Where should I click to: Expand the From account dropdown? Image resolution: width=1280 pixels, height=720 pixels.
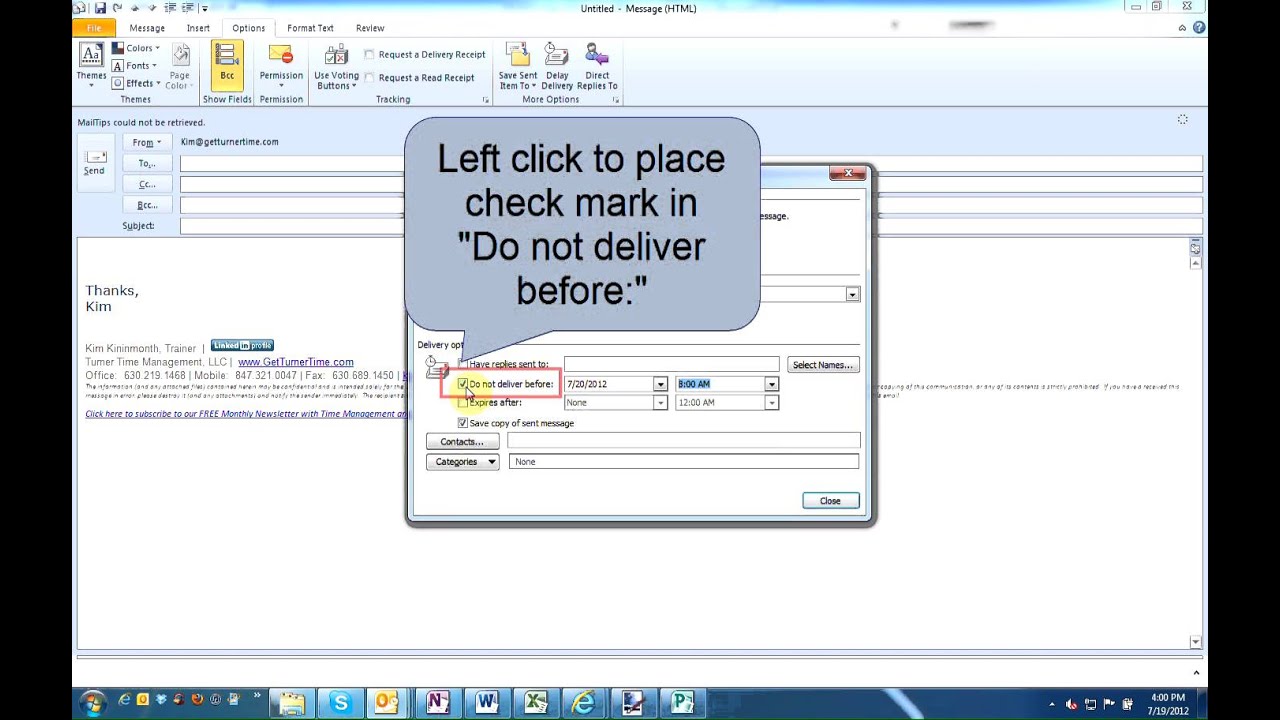coord(147,142)
